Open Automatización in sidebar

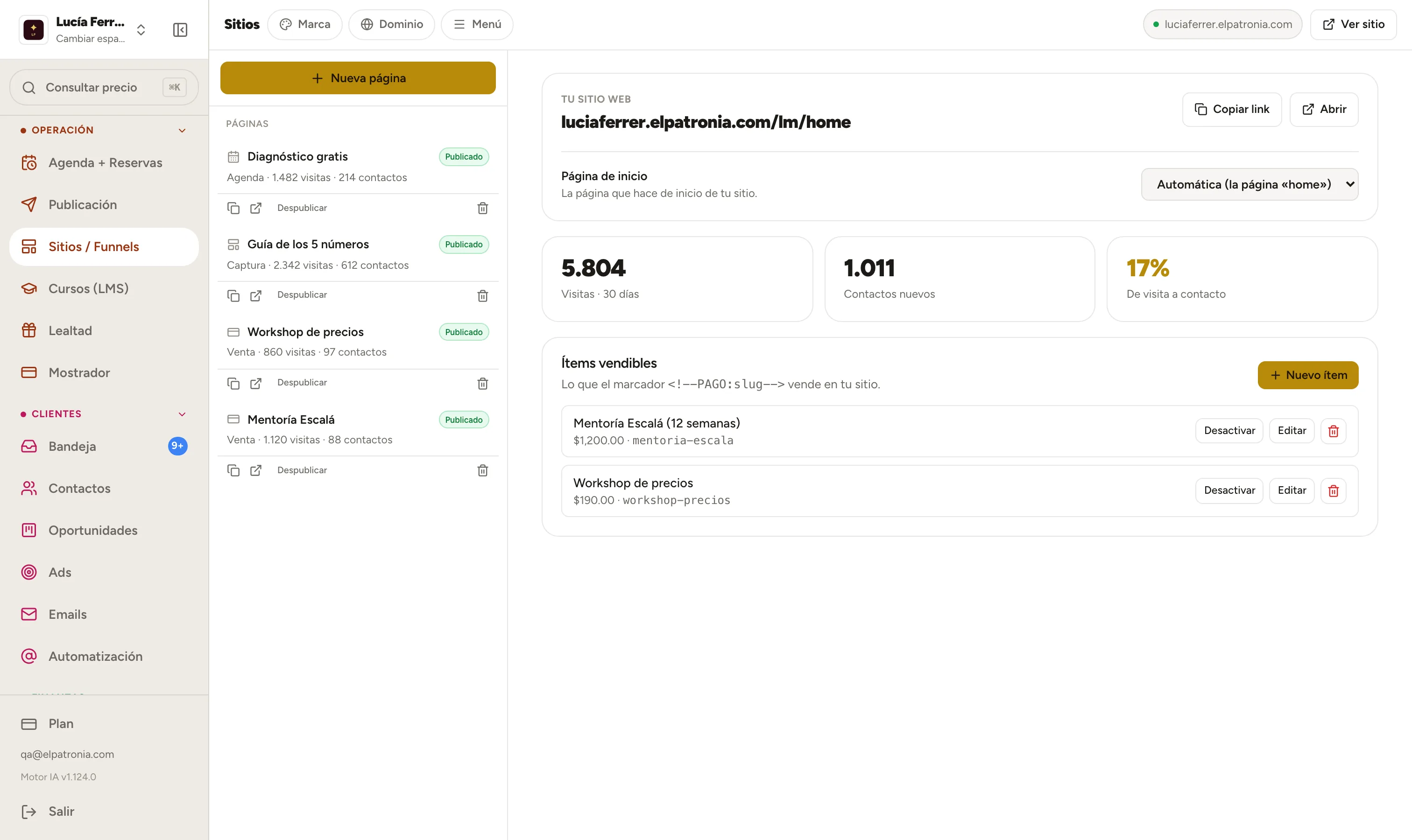click(104, 656)
